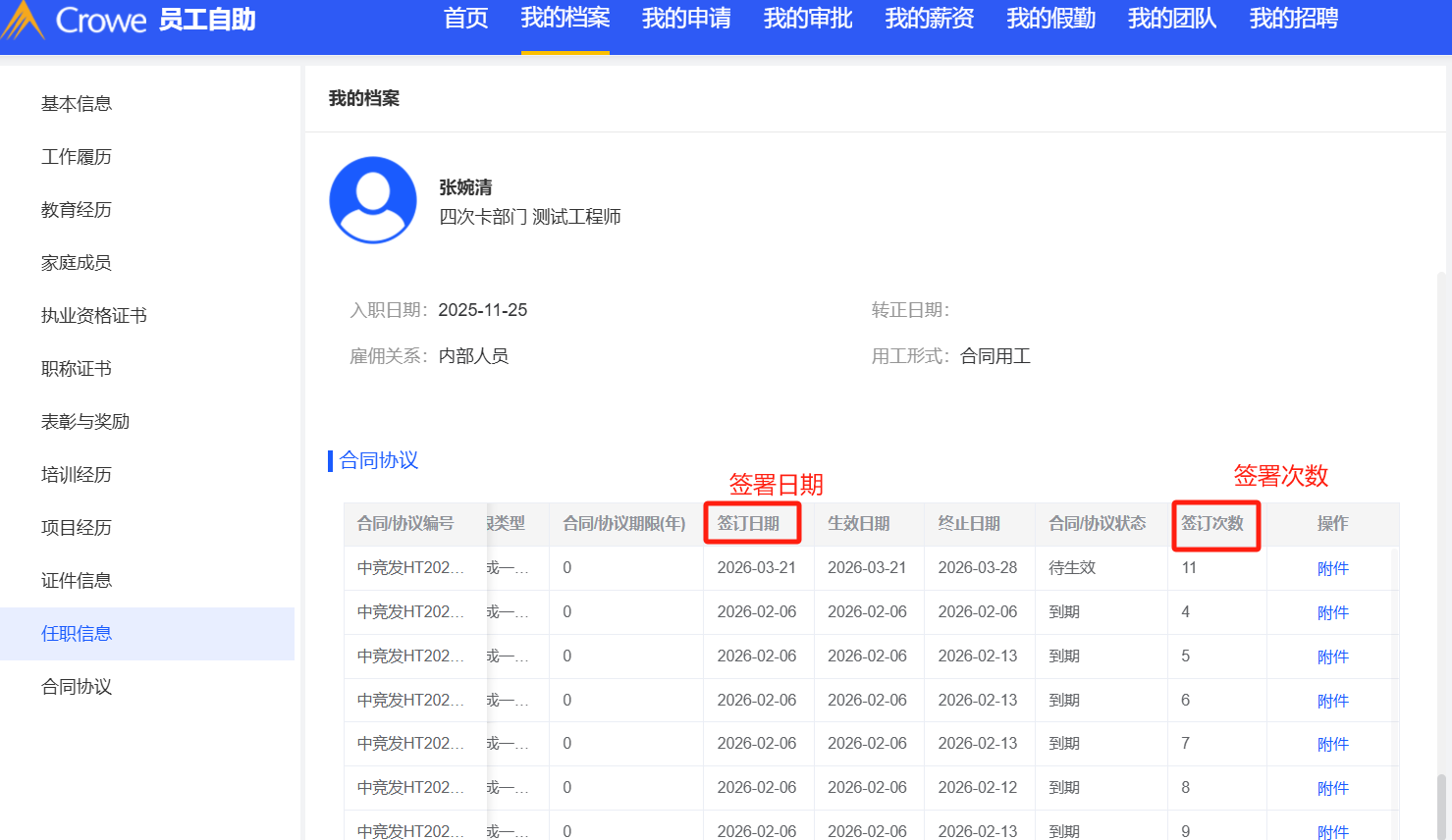Switch to 我的申请 tab
The image size is (1452, 840).
point(686,19)
